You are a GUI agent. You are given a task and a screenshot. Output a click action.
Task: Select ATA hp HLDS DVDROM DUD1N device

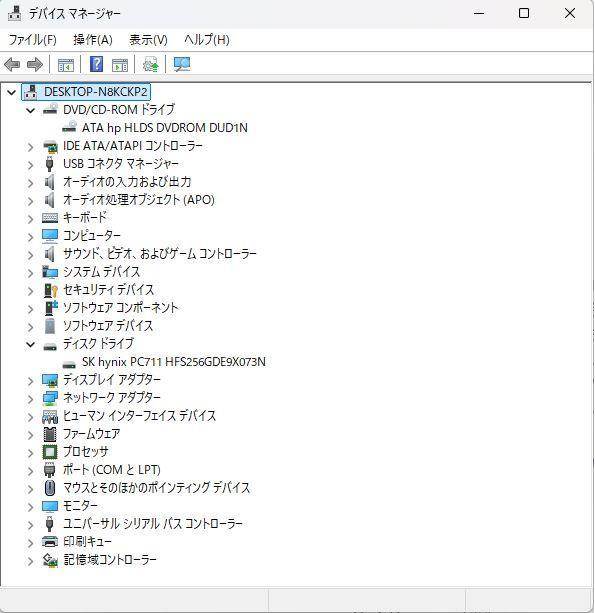165,128
